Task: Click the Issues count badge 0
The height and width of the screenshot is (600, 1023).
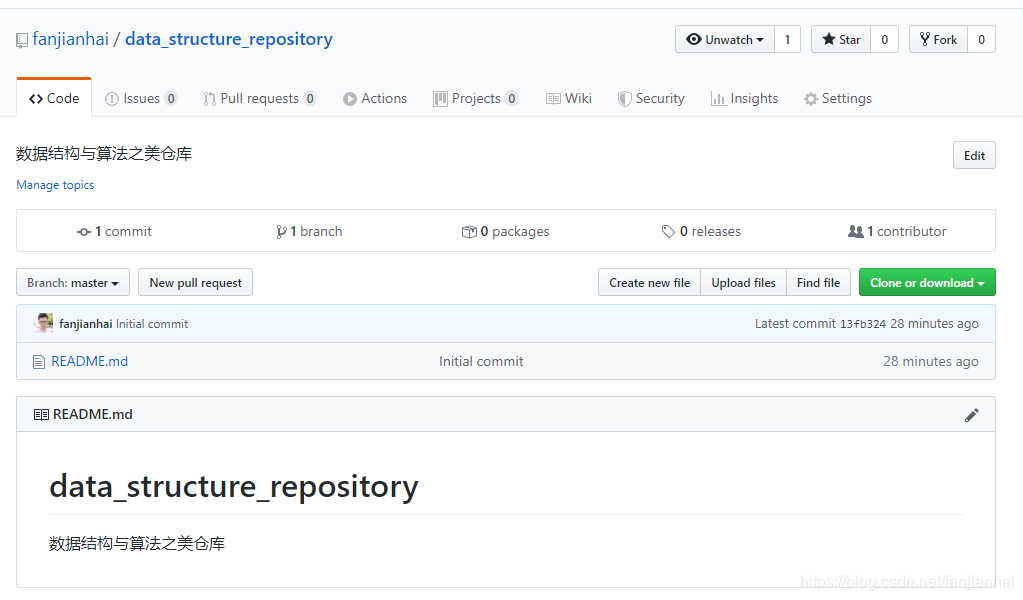Action: (x=171, y=98)
